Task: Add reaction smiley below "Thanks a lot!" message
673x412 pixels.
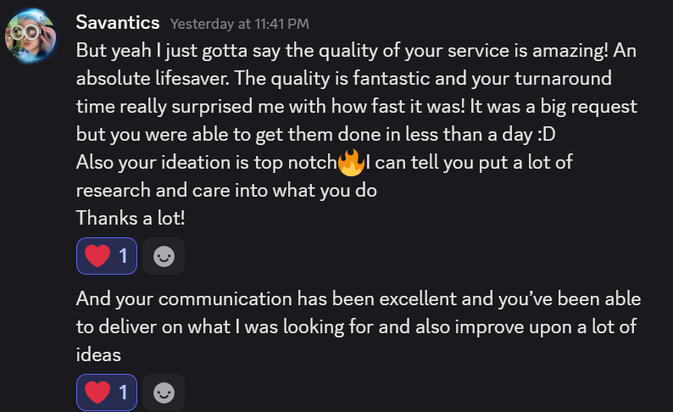Action: pos(163,257)
